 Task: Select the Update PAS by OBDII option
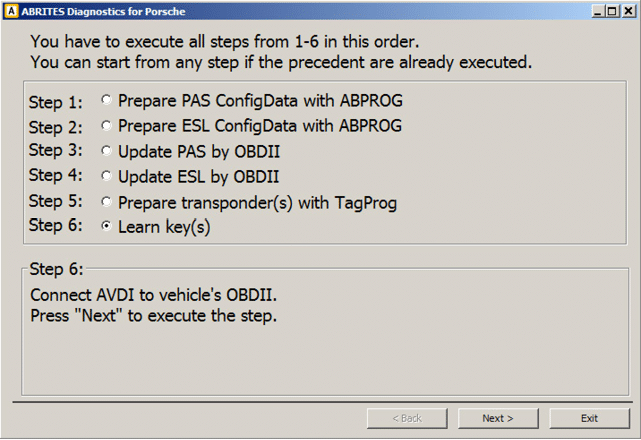click(x=106, y=151)
